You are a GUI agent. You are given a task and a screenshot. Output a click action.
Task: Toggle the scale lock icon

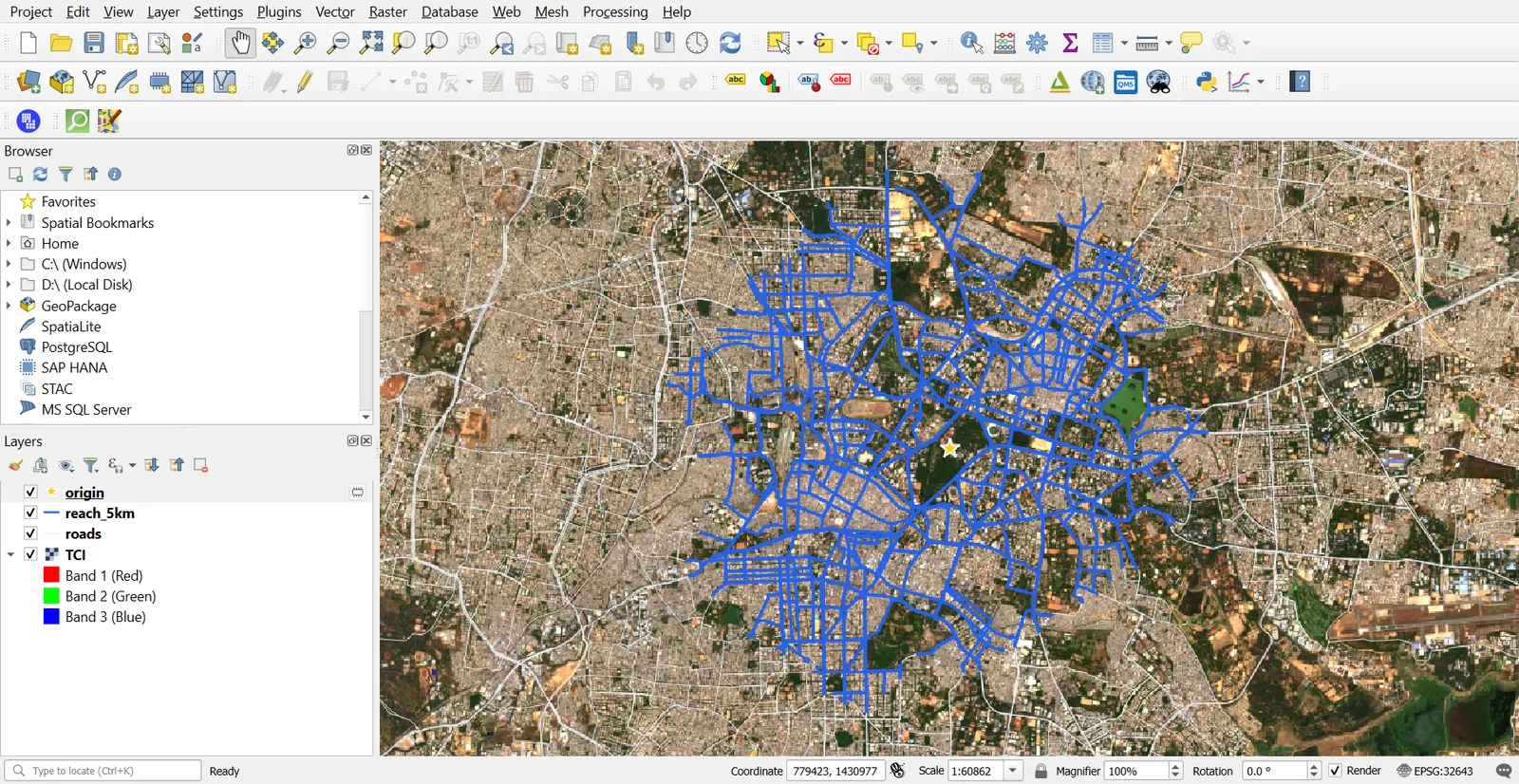click(1041, 771)
